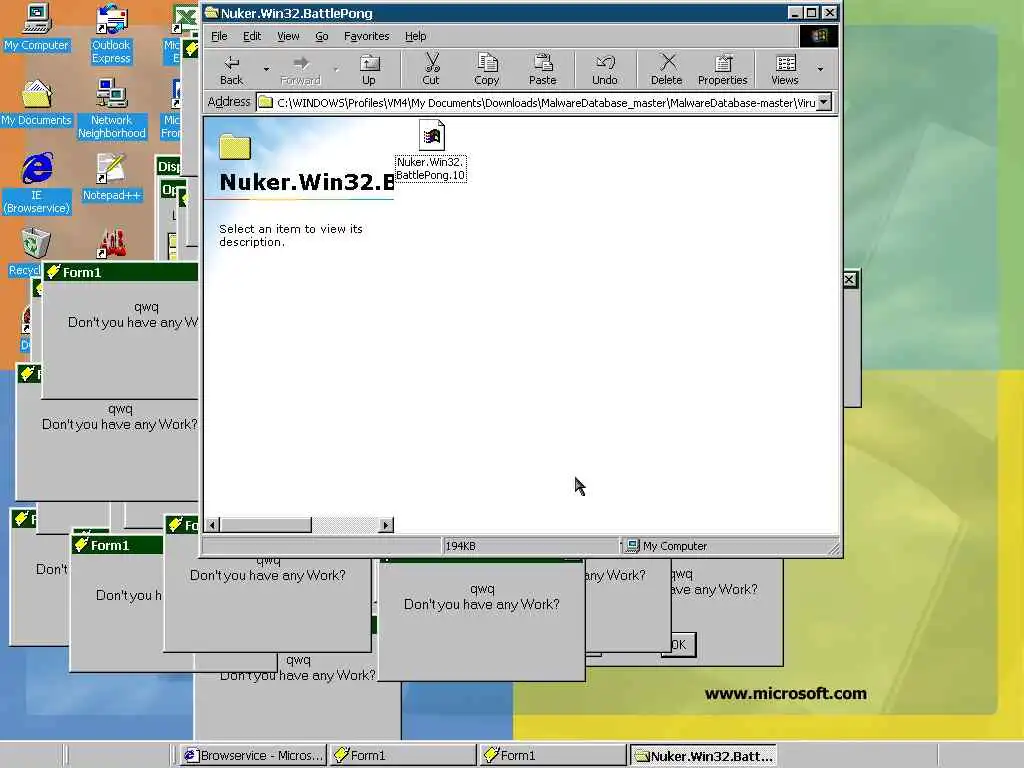Switch to Browservice taskbar button
This screenshot has height=768, width=1024.
[253, 756]
